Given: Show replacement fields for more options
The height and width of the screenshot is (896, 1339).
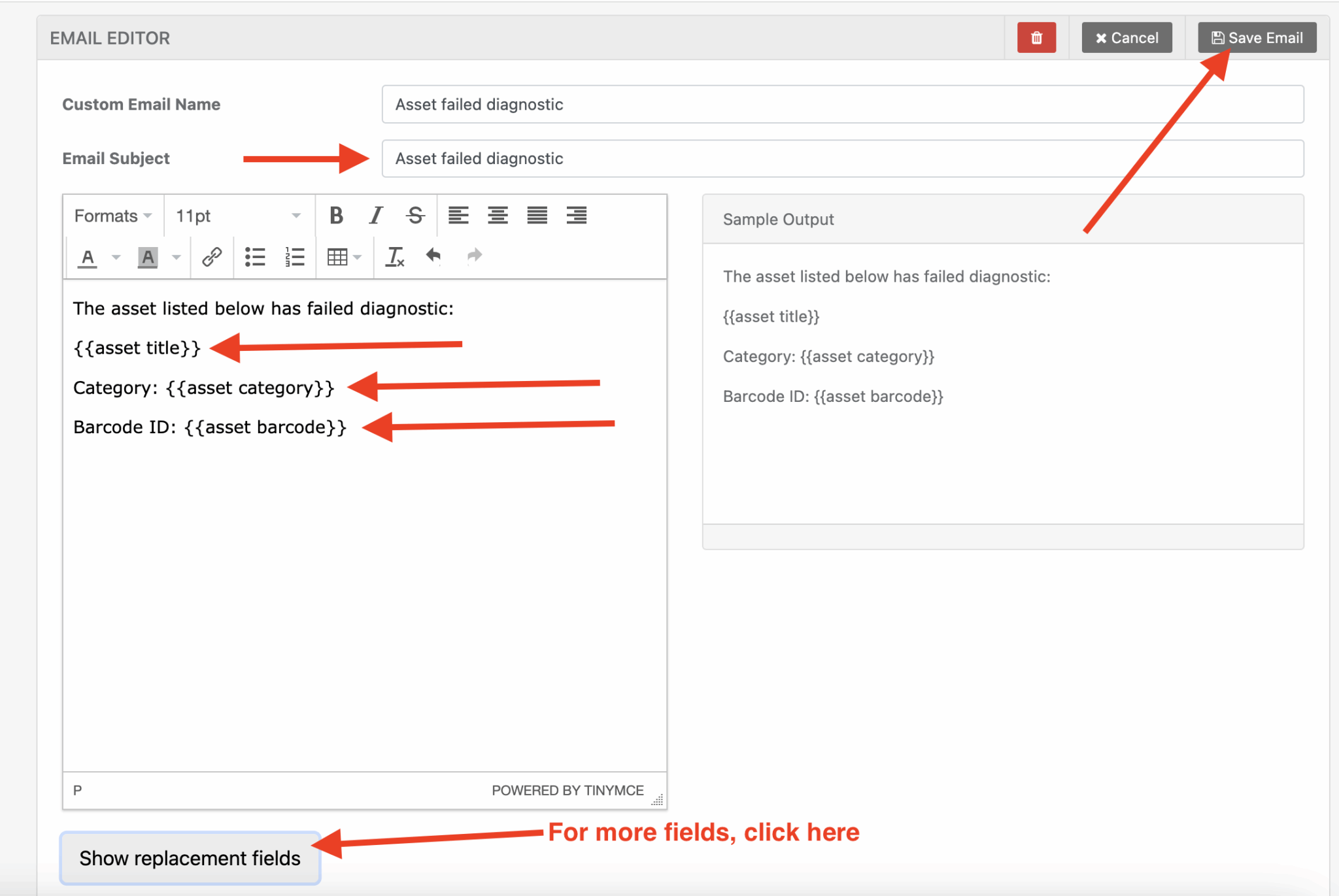Looking at the screenshot, I should 190,858.
